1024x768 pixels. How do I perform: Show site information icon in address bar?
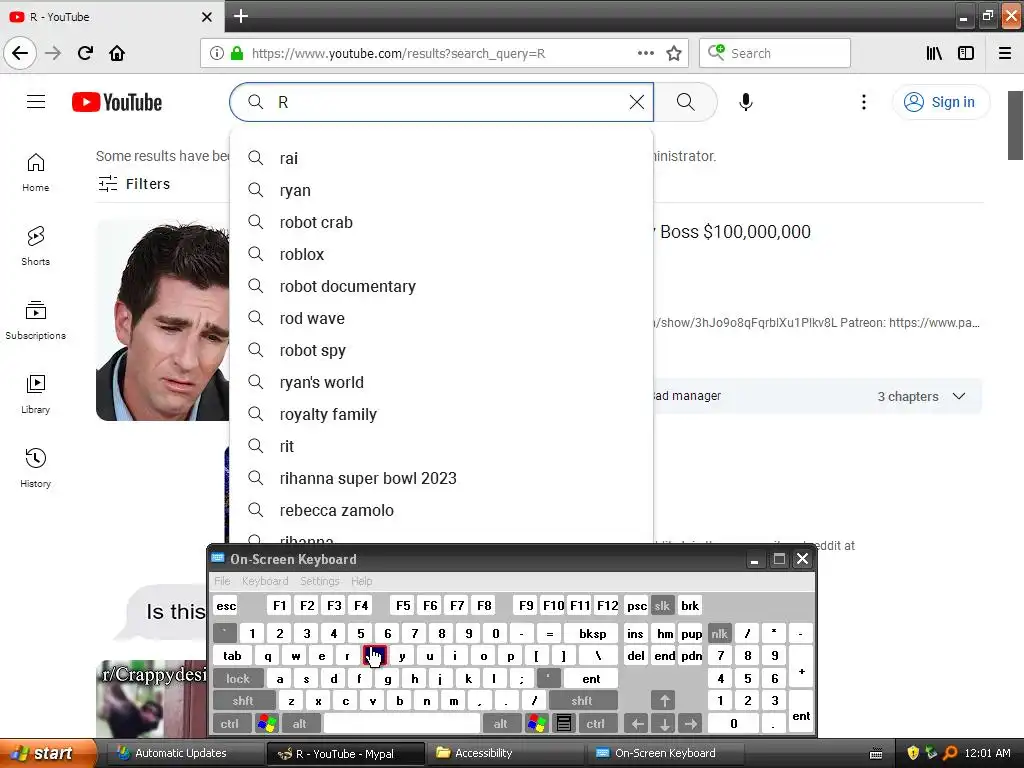tap(217, 53)
